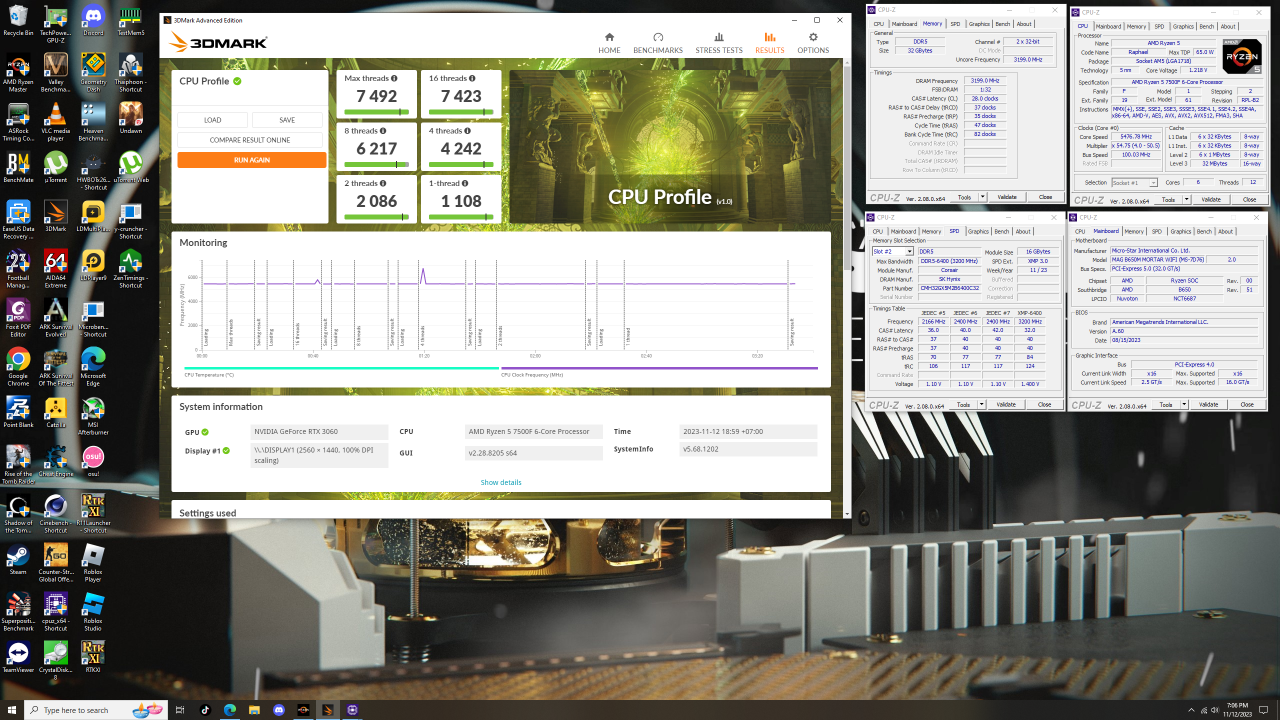Launch MSI Afterburner from the desktop
This screenshot has height=720, width=1280.
tap(93, 414)
